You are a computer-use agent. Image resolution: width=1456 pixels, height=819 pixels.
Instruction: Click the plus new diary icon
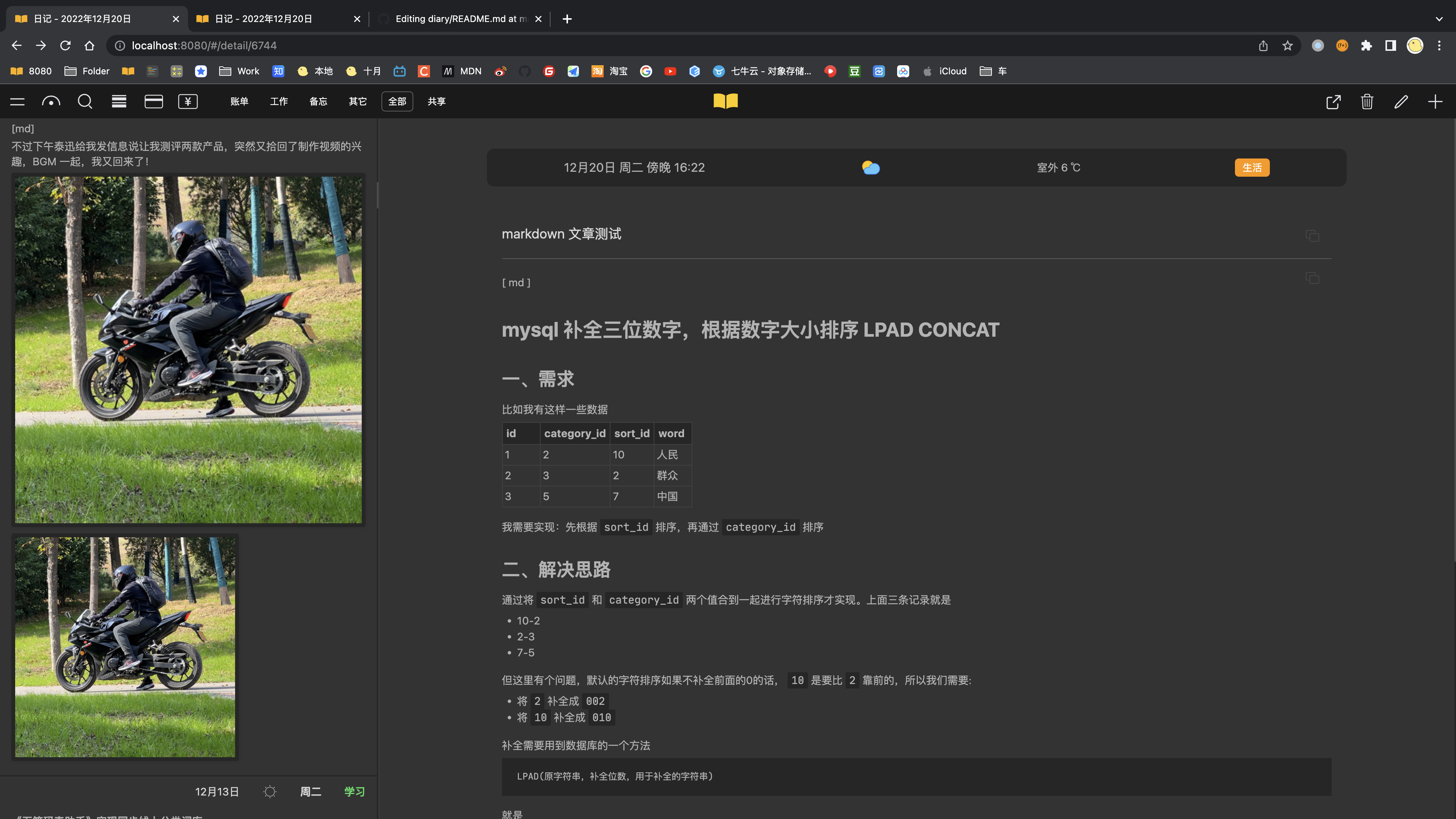[x=1435, y=102]
